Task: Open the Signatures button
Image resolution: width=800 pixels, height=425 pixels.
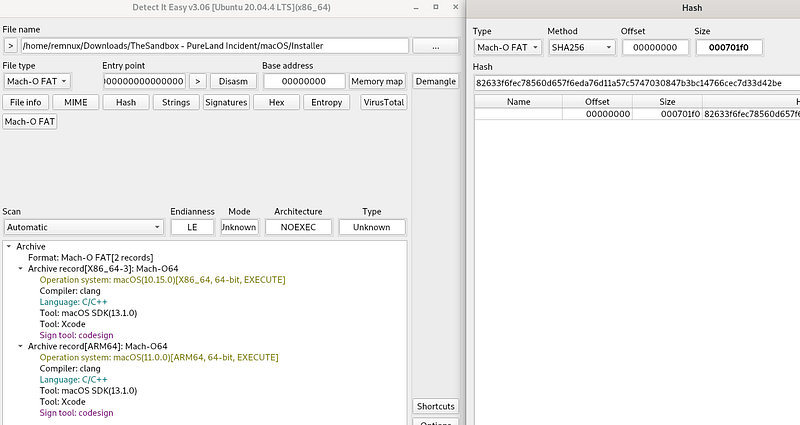Action: 226,102
